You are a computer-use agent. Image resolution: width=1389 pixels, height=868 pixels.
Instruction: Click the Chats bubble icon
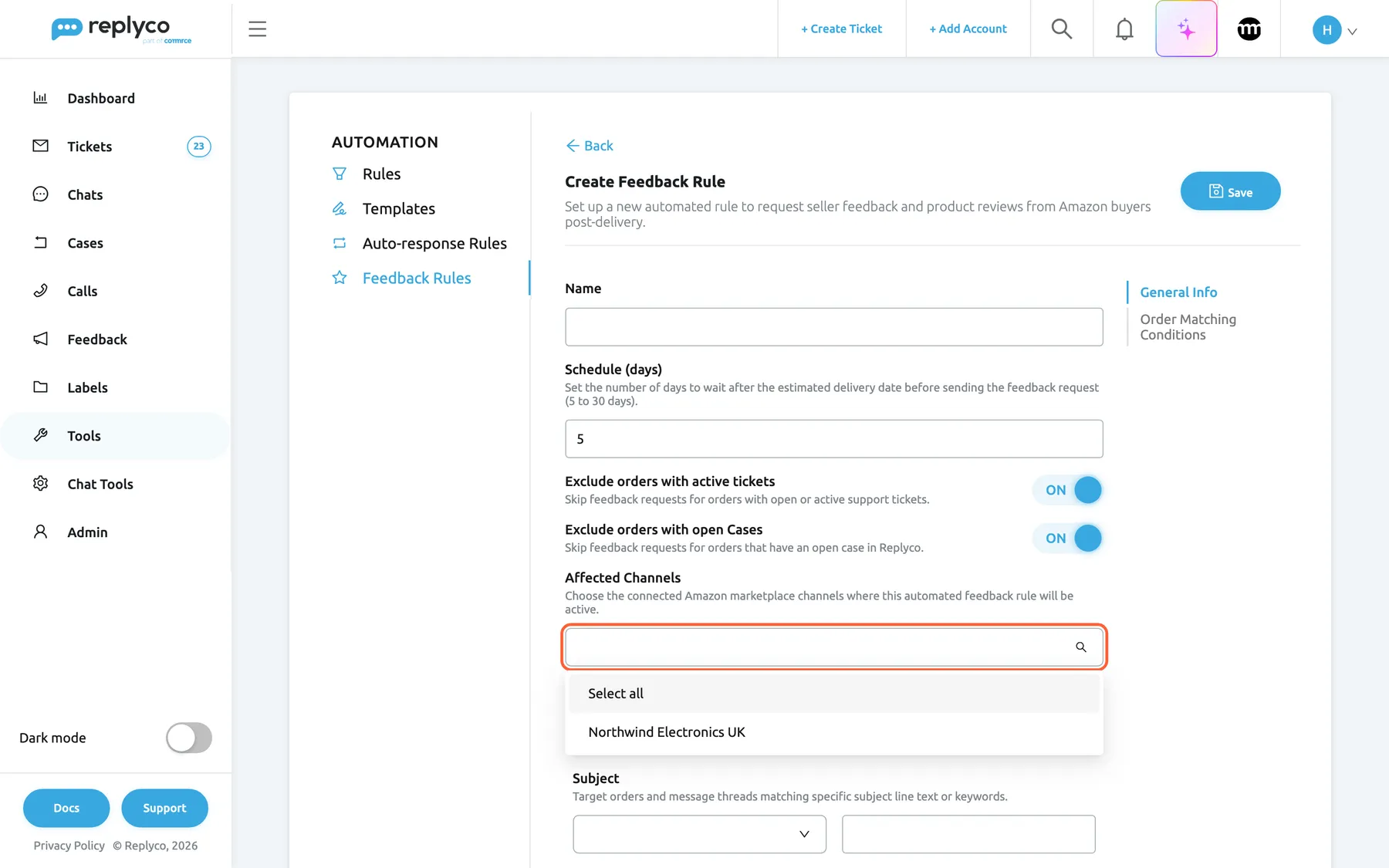coord(40,194)
